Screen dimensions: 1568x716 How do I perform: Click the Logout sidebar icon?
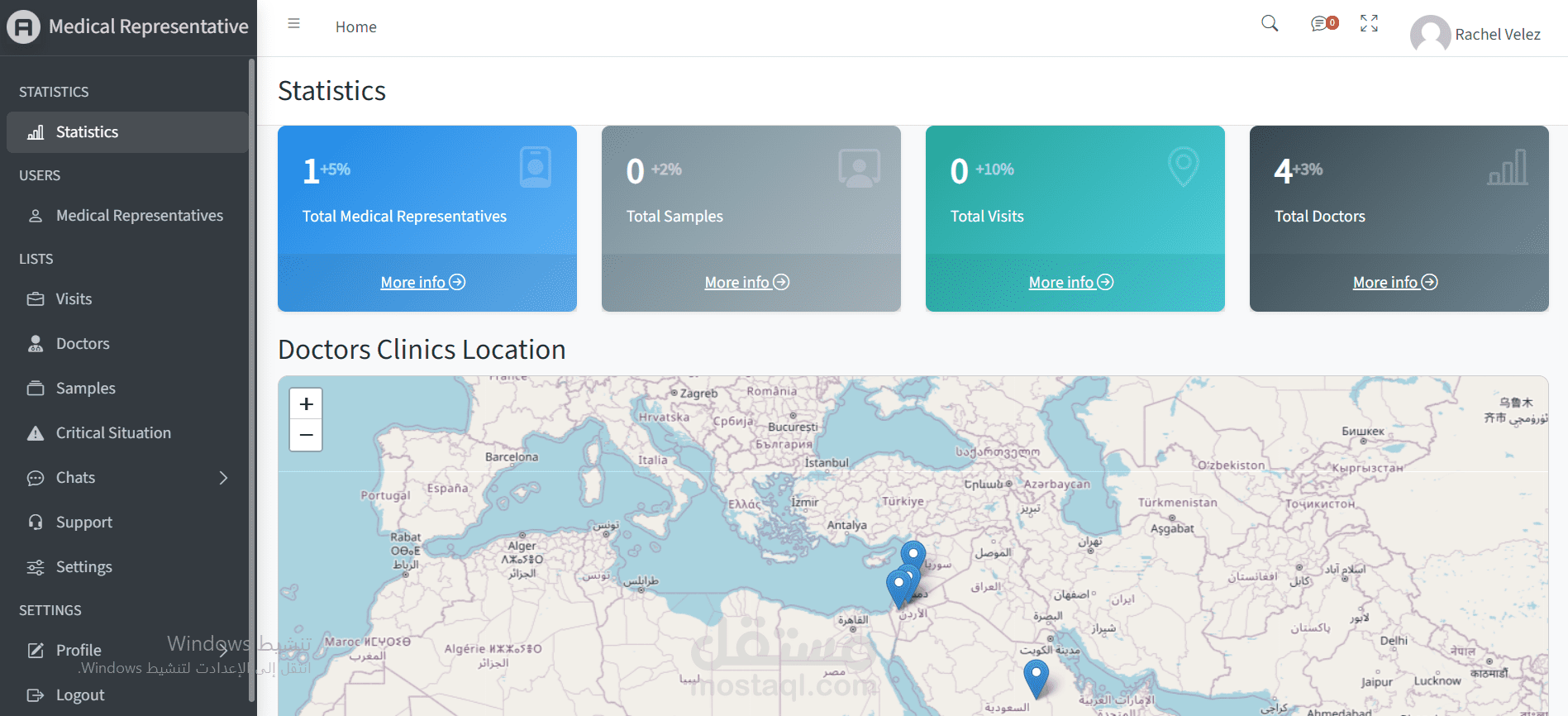click(x=36, y=695)
